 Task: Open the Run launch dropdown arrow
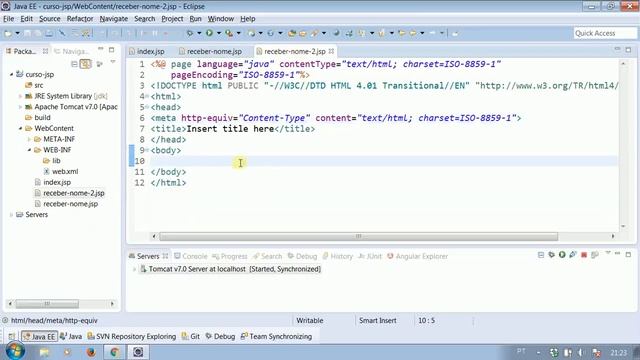(x=219, y=33)
